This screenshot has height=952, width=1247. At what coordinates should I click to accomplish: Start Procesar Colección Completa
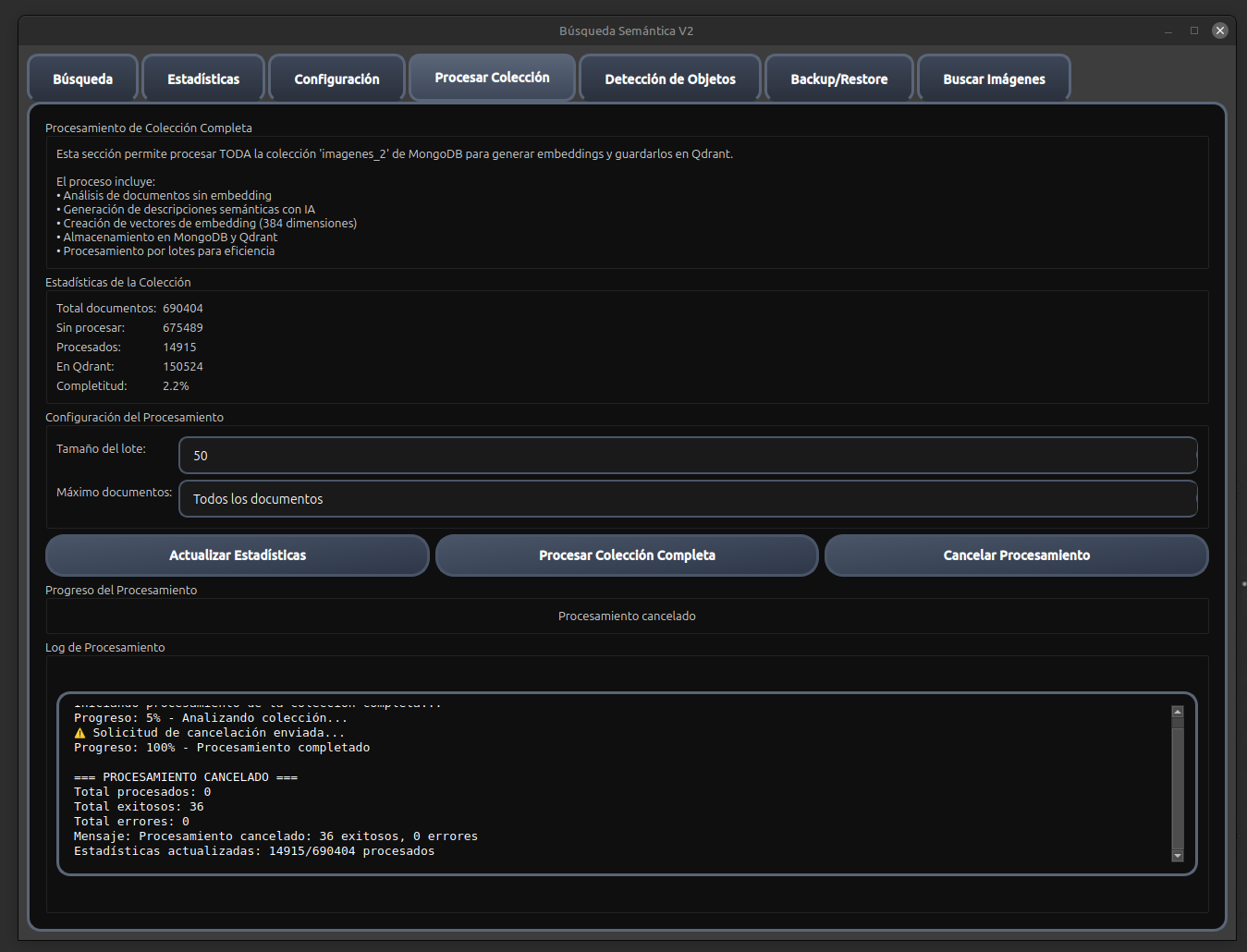coord(627,555)
